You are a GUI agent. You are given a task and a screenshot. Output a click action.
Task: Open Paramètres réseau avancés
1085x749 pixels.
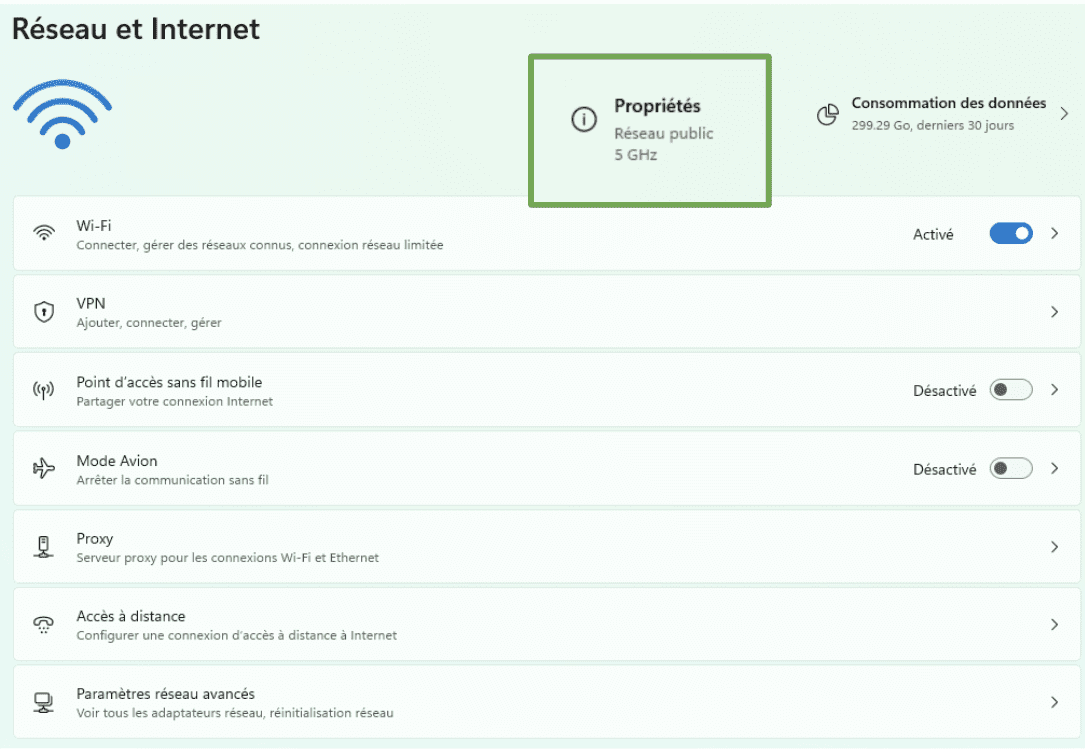[x=1053, y=703]
